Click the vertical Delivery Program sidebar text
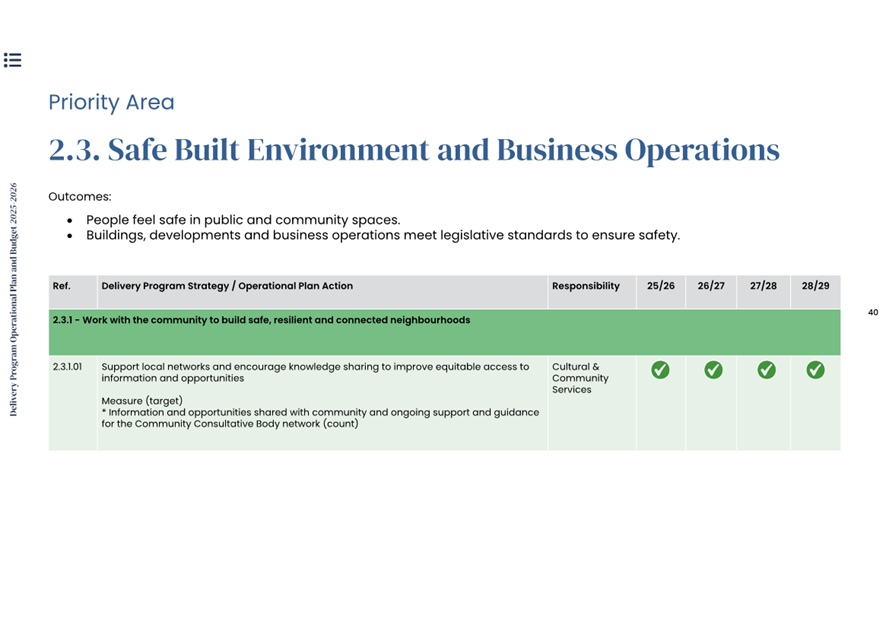The image size is (889, 628). (14, 299)
